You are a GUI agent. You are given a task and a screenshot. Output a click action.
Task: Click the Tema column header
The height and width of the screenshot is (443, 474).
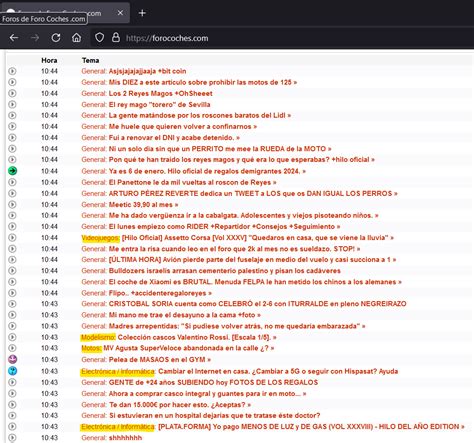point(90,60)
